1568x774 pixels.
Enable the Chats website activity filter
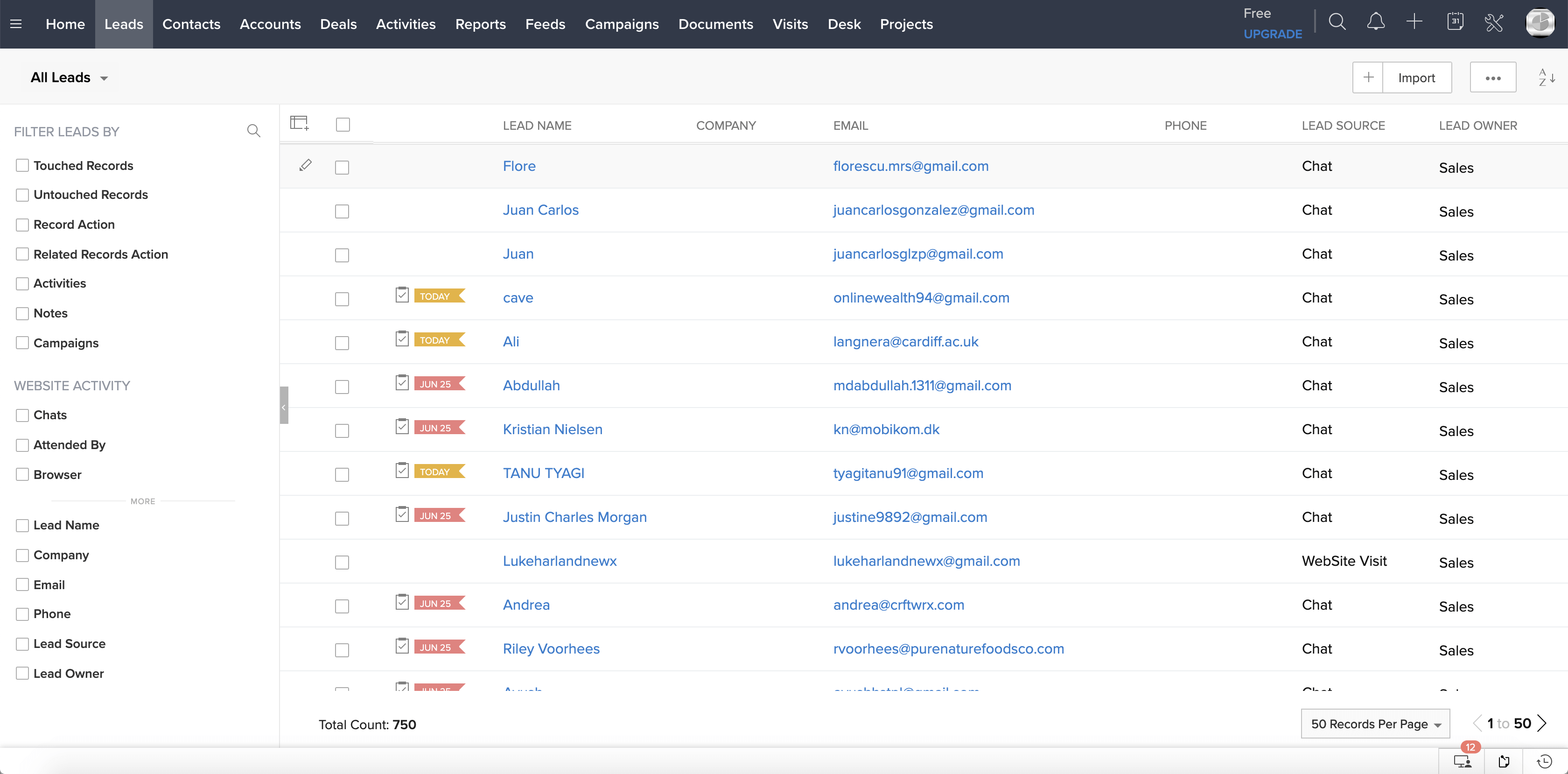tap(22, 415)
